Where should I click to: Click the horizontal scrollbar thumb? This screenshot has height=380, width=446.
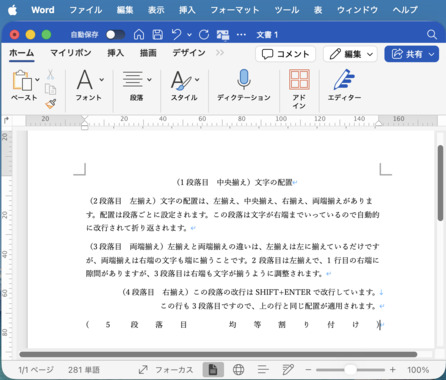click(x=218, y=354)
